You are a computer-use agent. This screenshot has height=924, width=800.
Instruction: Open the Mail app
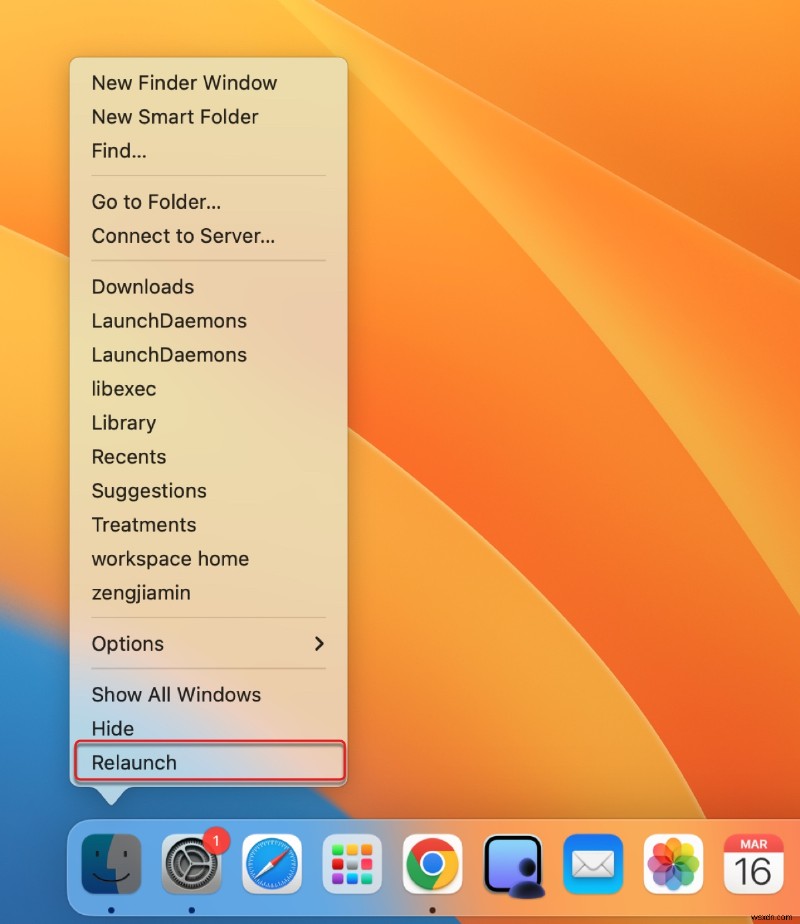point(593,864)
